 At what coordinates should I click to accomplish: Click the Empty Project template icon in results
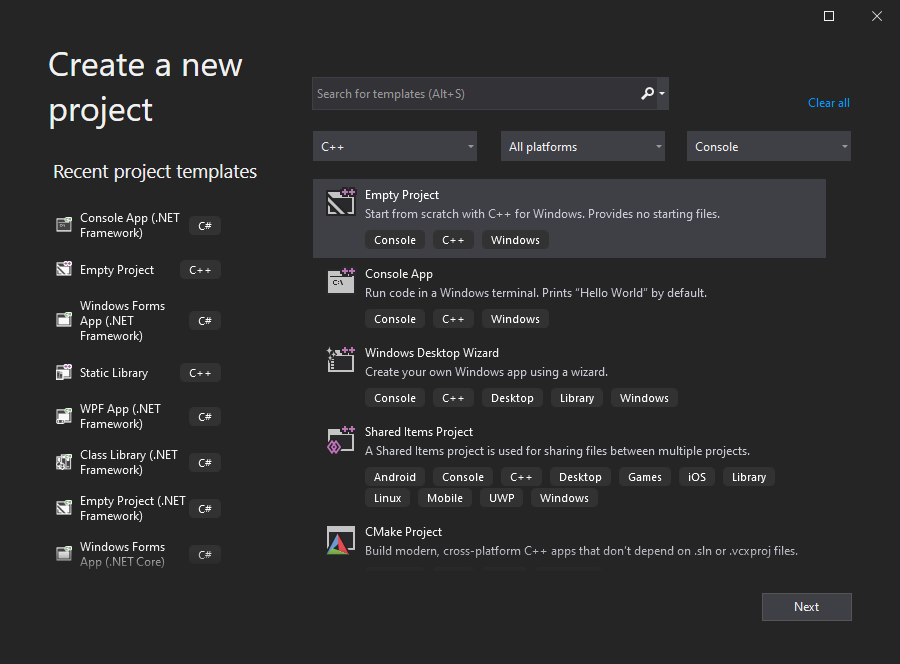[x=341, y=202]
